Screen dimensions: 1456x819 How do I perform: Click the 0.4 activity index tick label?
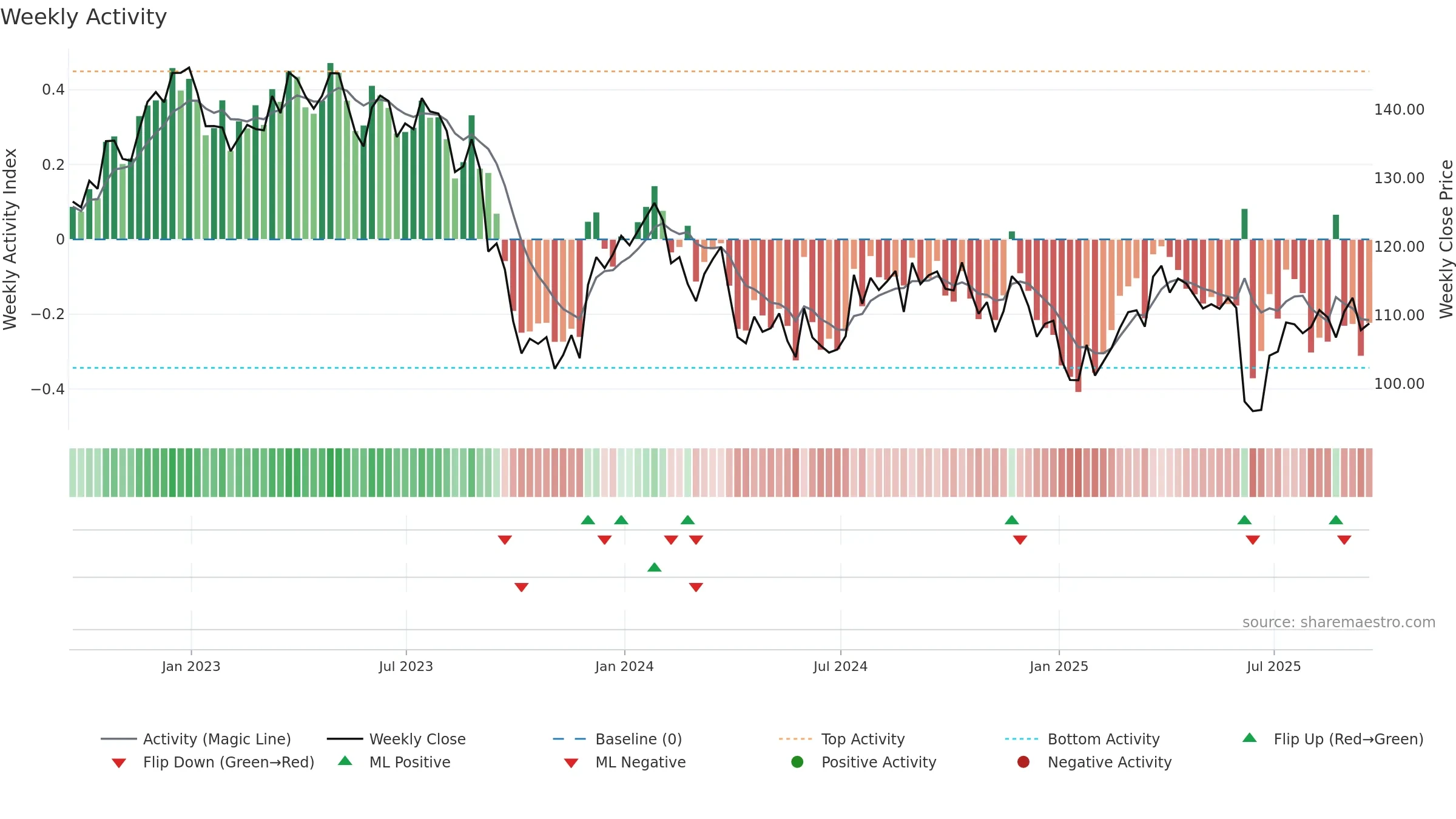53,90
